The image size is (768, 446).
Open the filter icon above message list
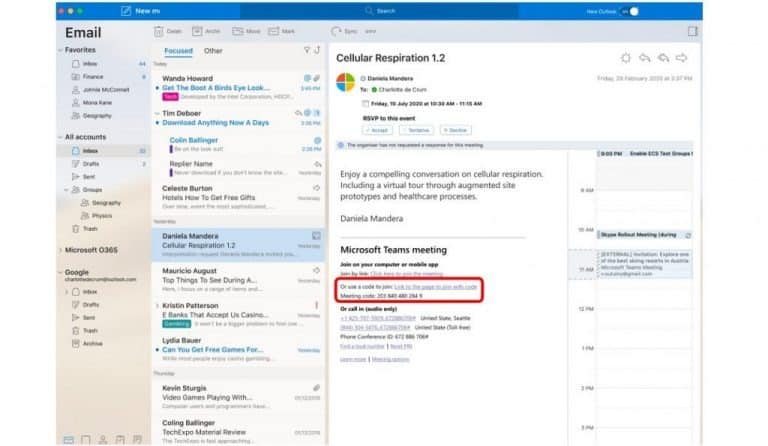pos(306,50)
